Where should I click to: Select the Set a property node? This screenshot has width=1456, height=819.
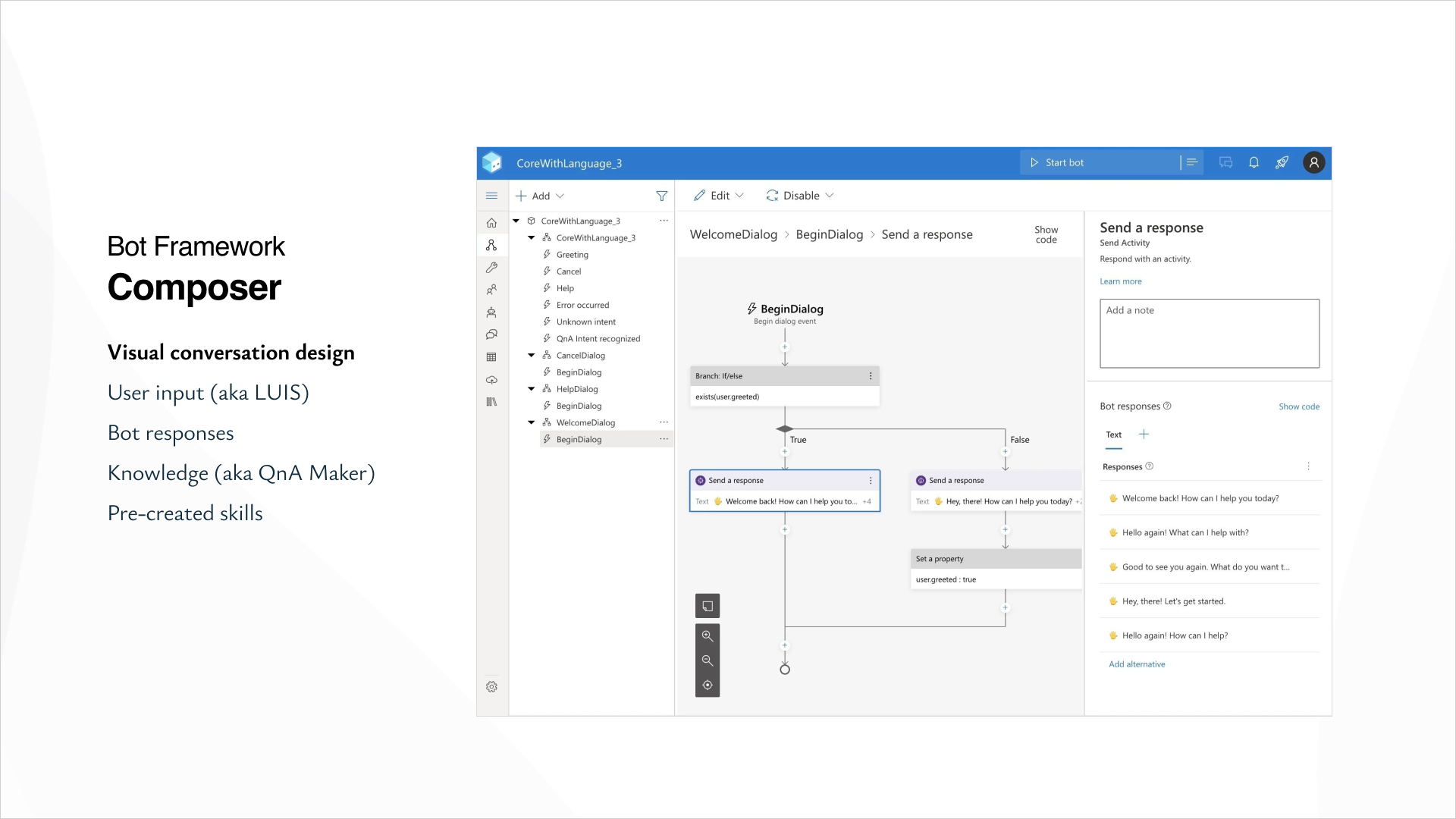tap(996, 569)
